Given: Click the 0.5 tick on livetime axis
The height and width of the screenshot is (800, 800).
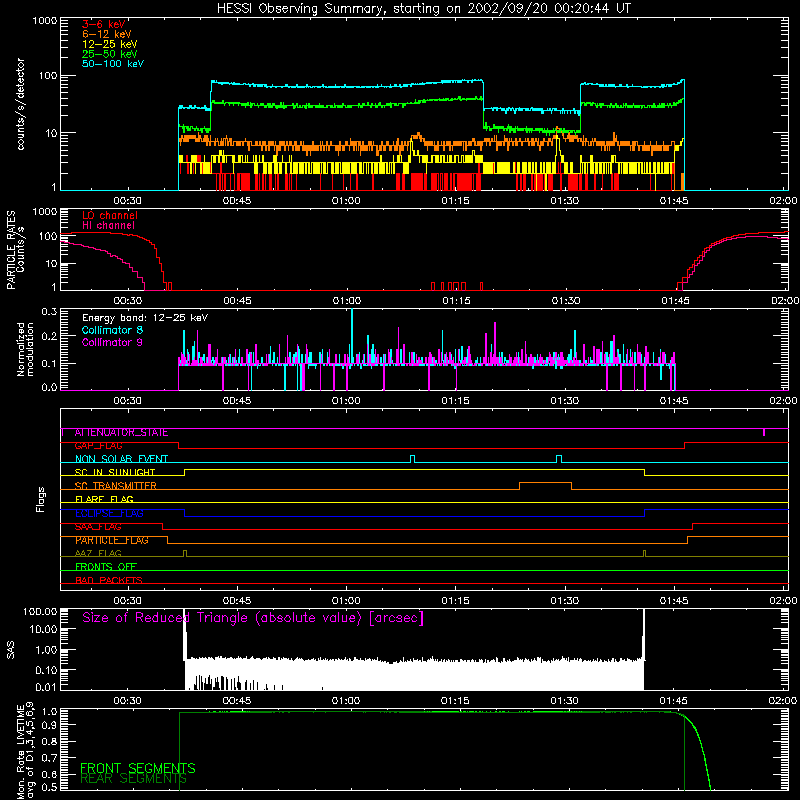Looking at the screenshot, I should pos(49,788).
